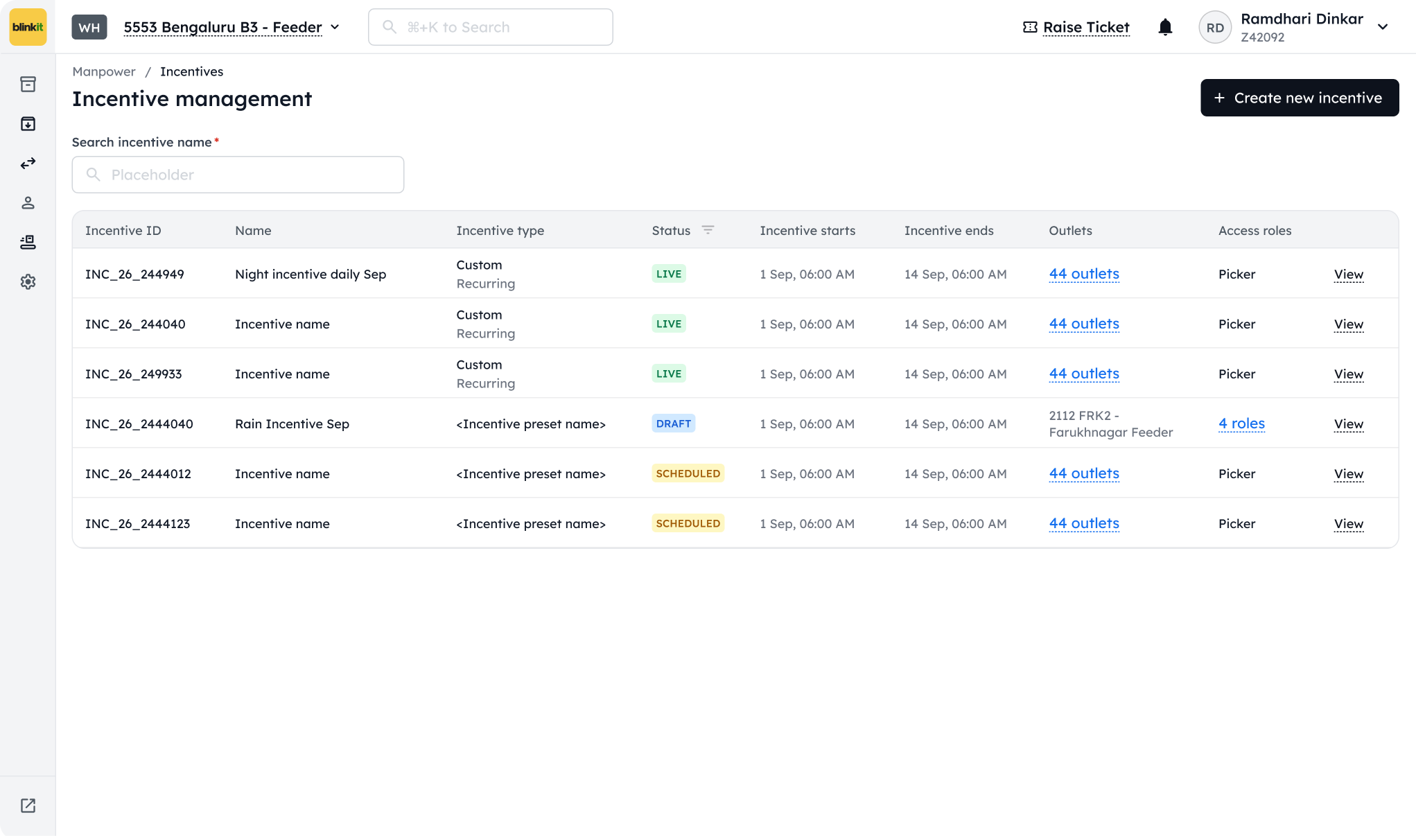Click the Incentive starts column header

pyautogui.click(x=807, y=230)
